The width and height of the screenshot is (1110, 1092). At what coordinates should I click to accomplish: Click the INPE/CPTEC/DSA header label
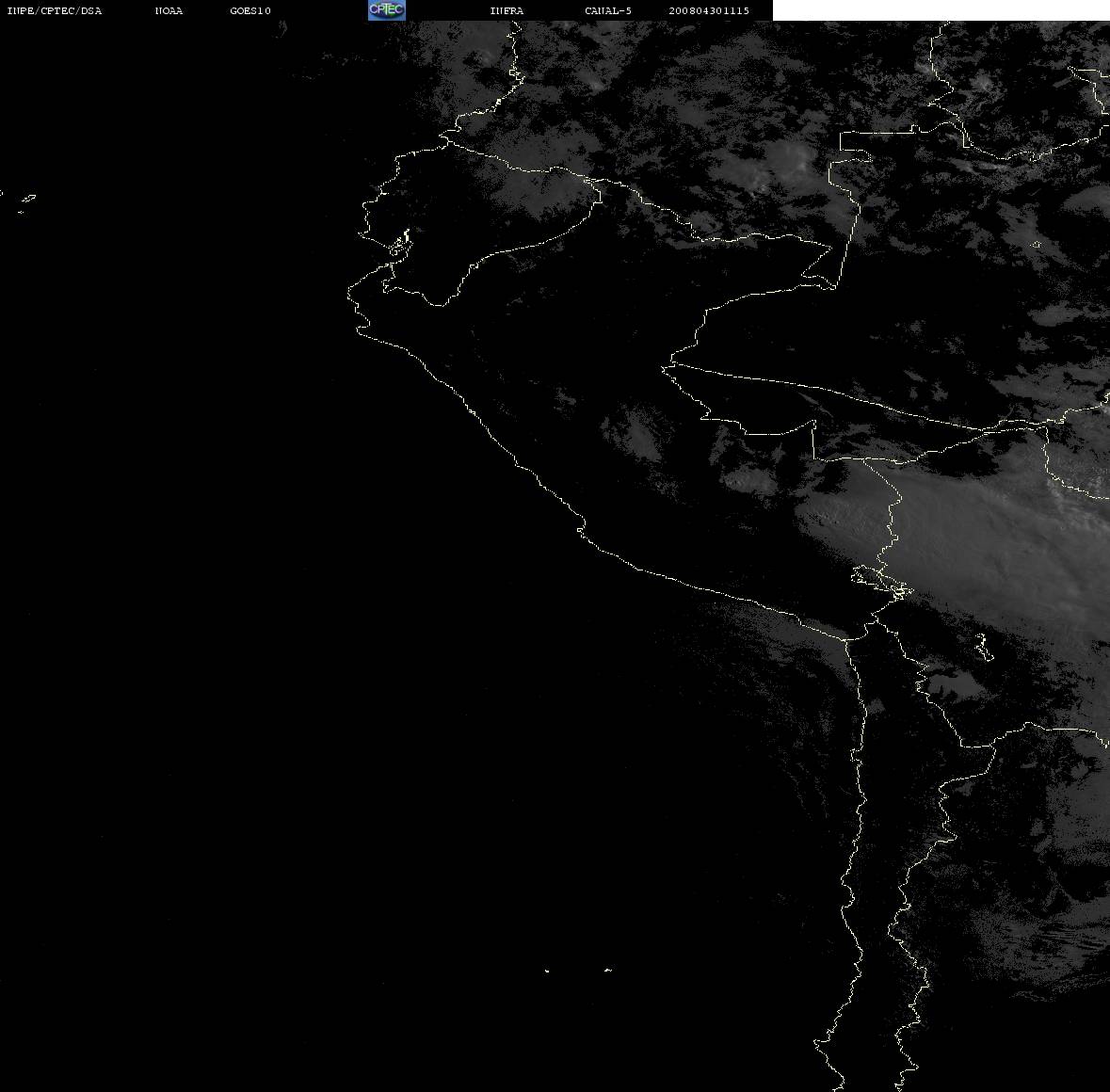pos(54,10)
